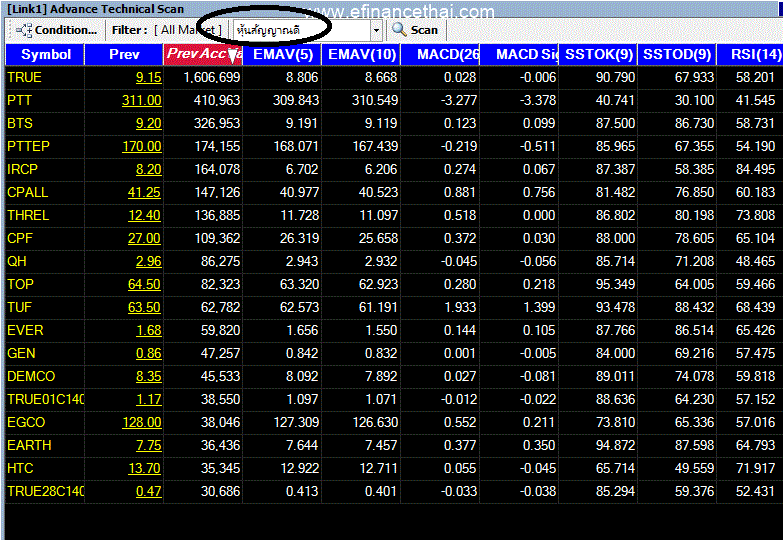Select the QH symbol cell
The image size is (783, 540).
[44, 262]
